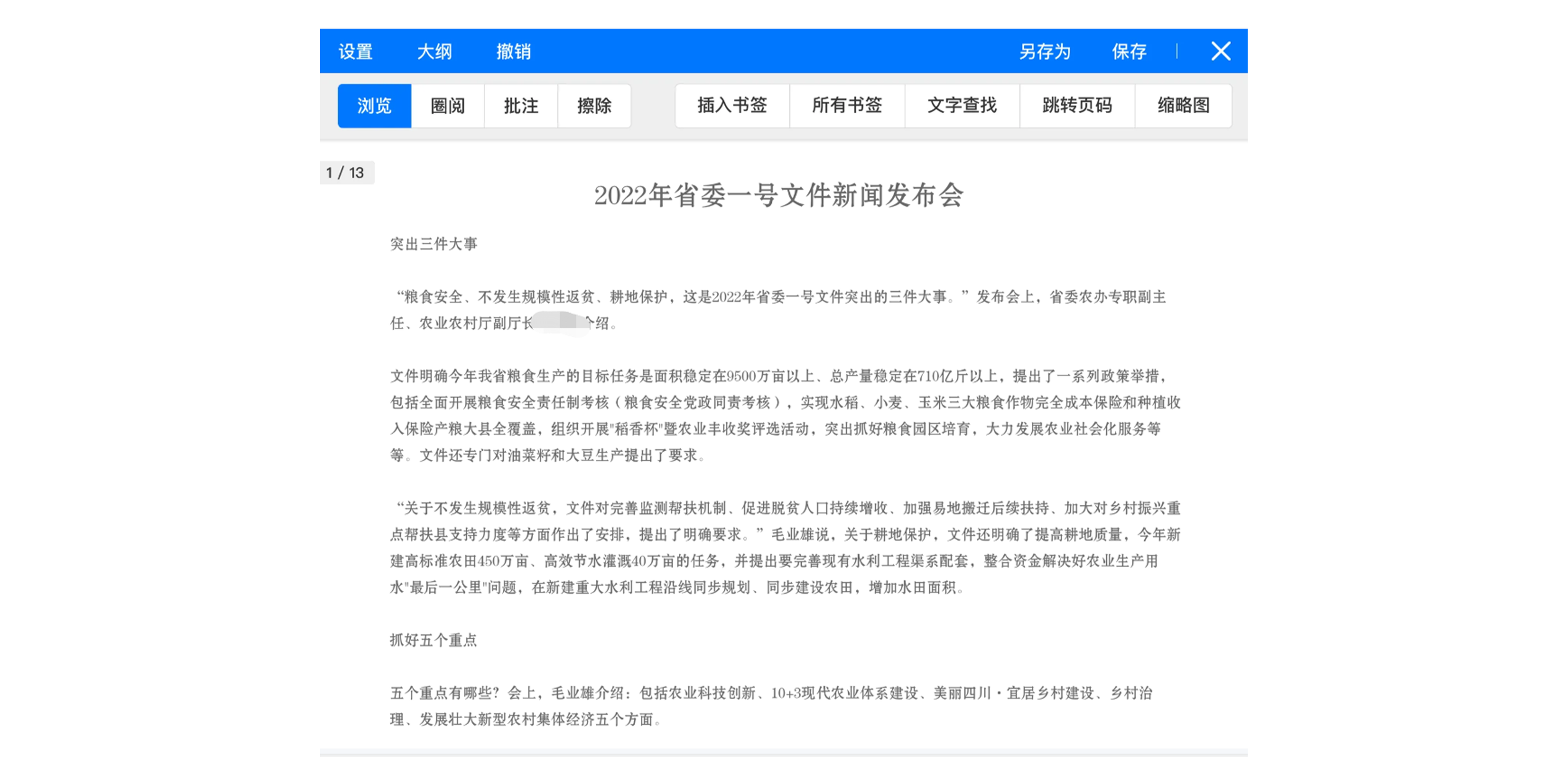Insert a bookmark with 插入书签
The image size is (1568, 782).
click(x=732, y=105)
